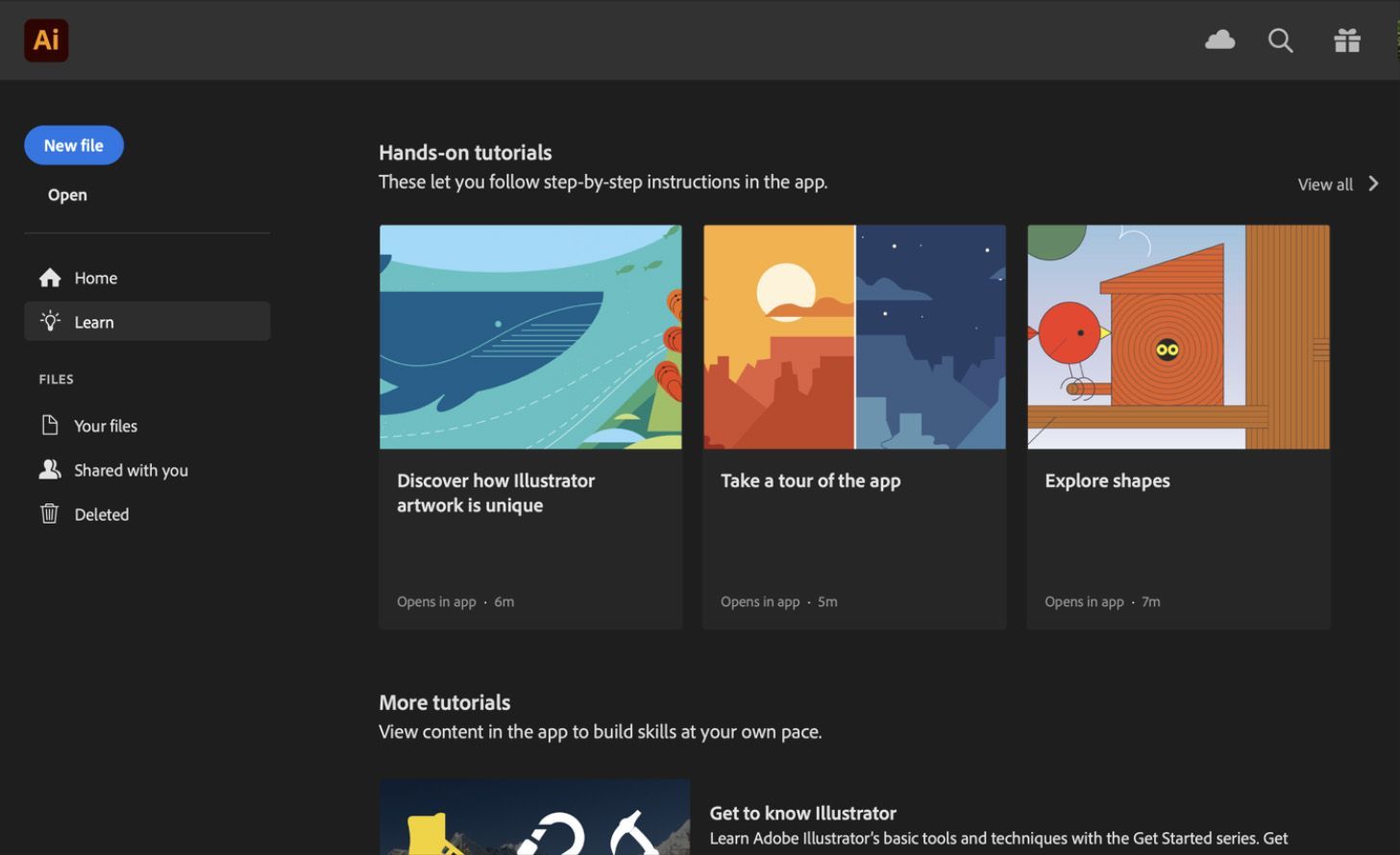Open the Deleted files label
The image size is (1400, 855).
(x=102, y=514)
